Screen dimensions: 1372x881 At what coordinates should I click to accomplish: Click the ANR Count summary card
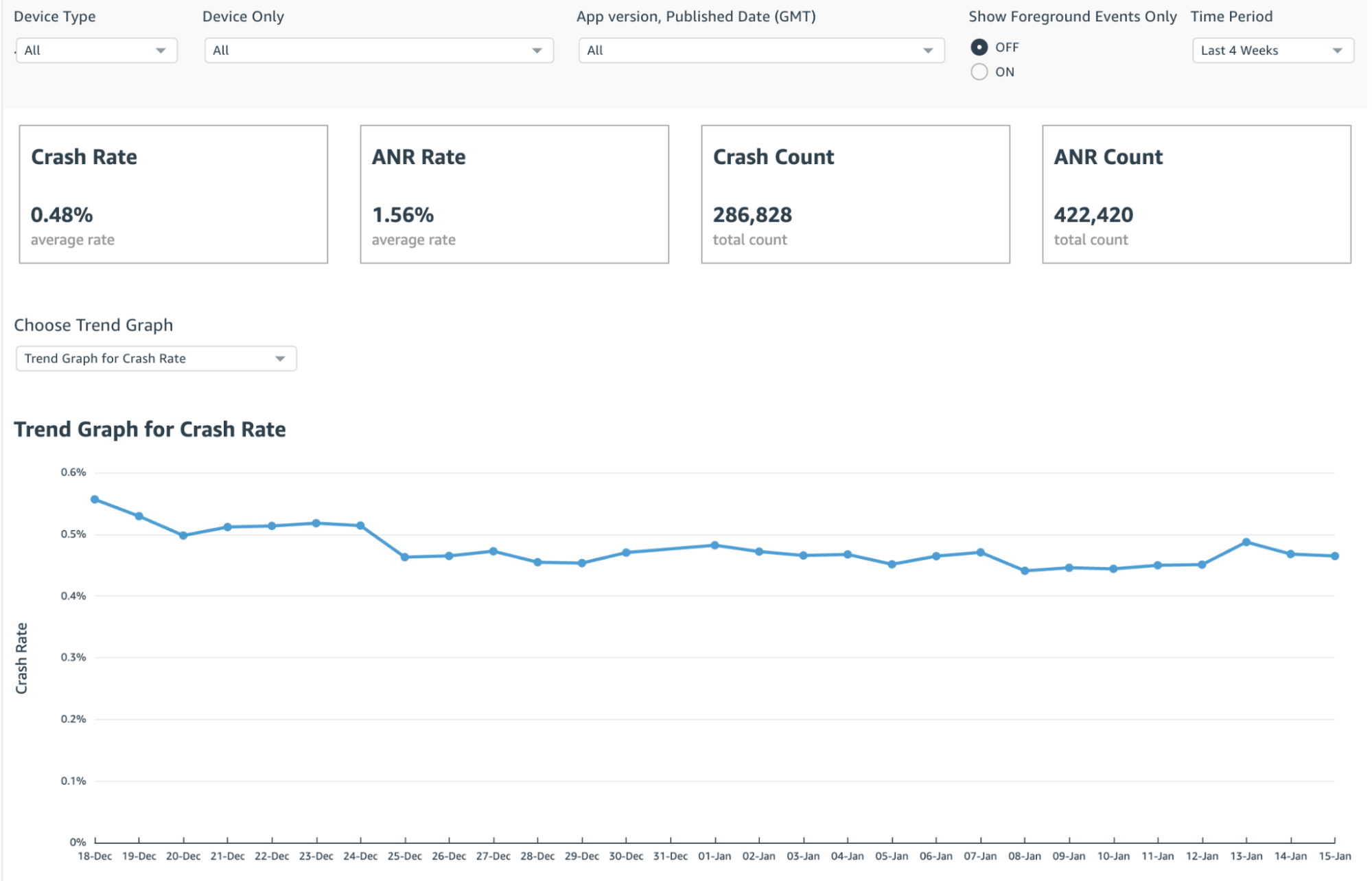[1196, 194]
